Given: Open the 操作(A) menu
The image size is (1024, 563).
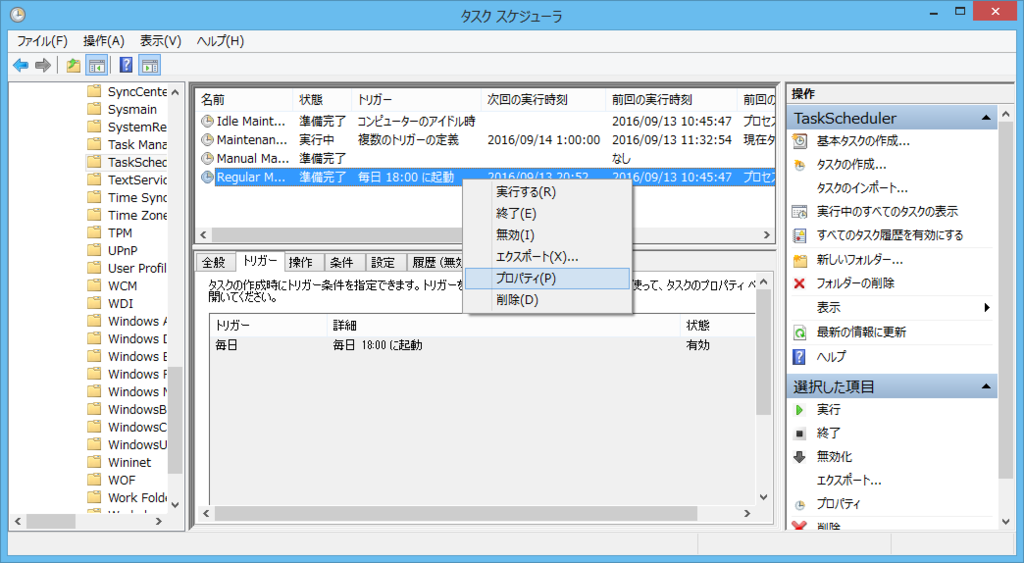Looking at the screenshot, I should [104, 41].
